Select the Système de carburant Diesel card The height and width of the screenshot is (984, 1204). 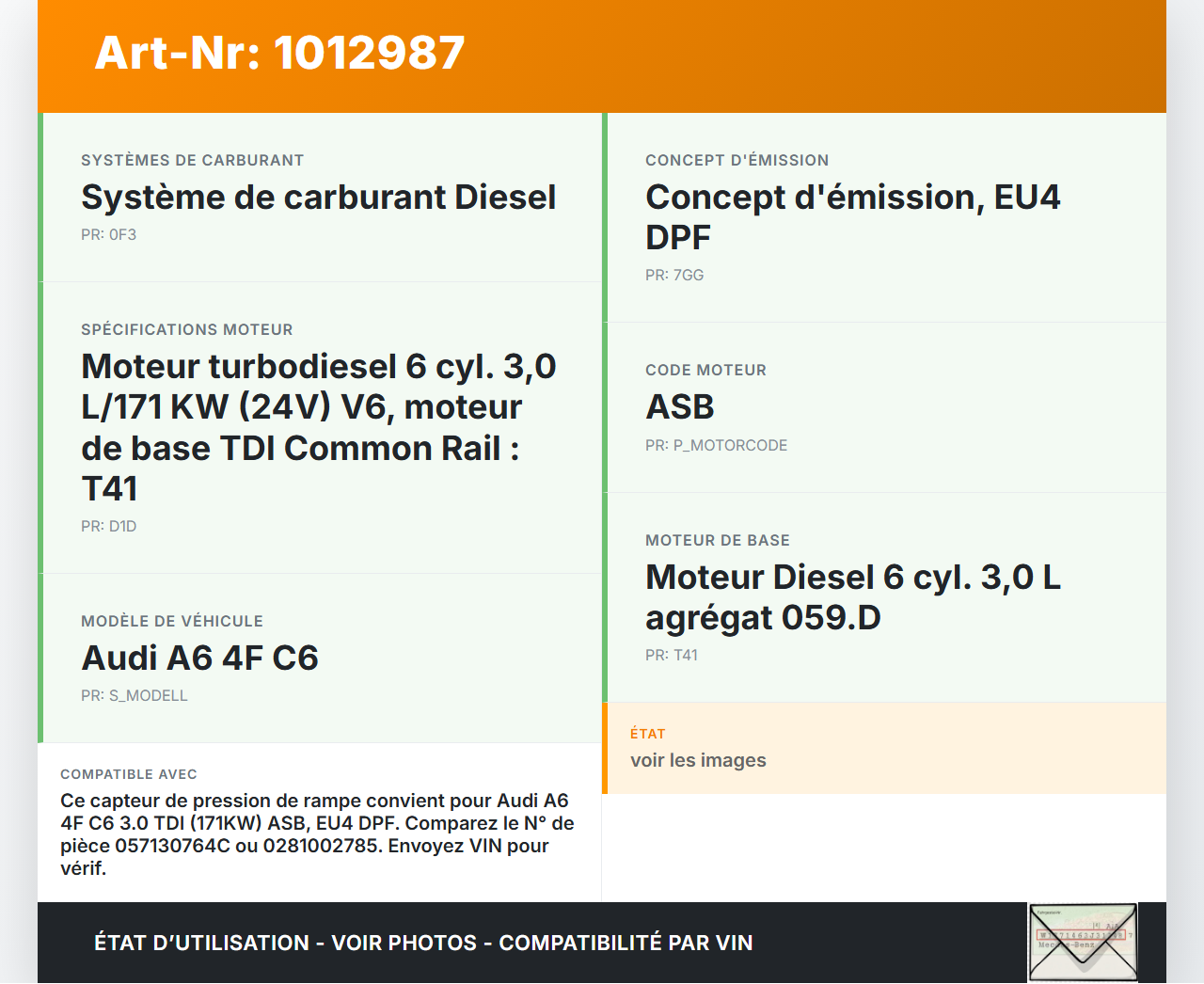(318, 198)
